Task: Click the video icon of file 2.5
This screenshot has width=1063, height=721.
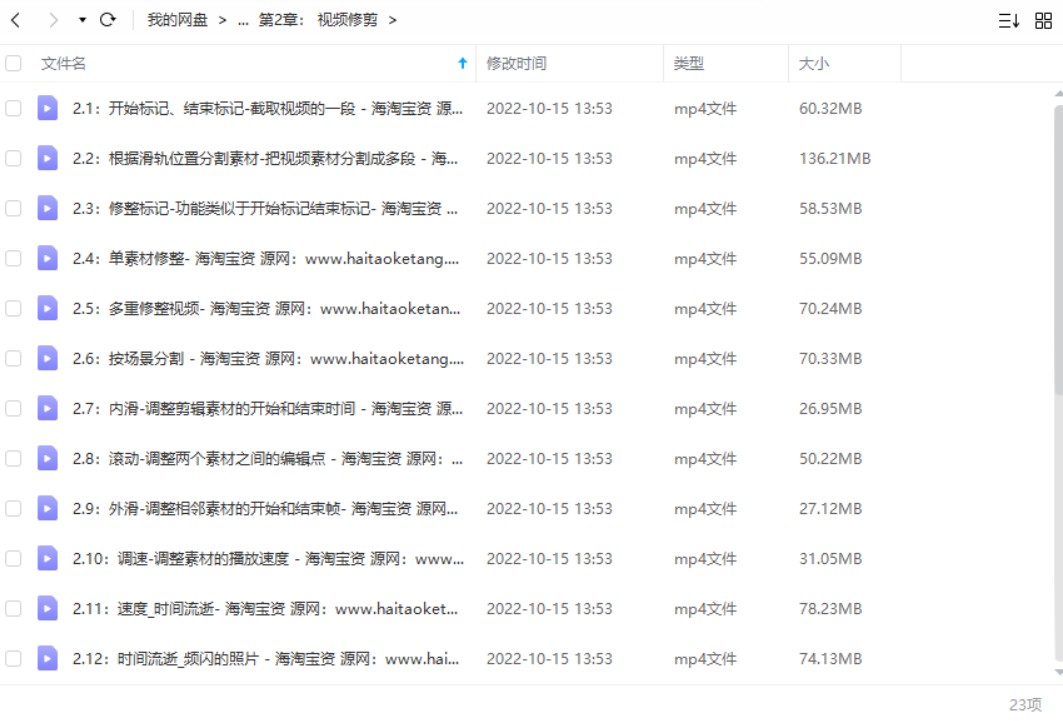Action: coord(47,308)
